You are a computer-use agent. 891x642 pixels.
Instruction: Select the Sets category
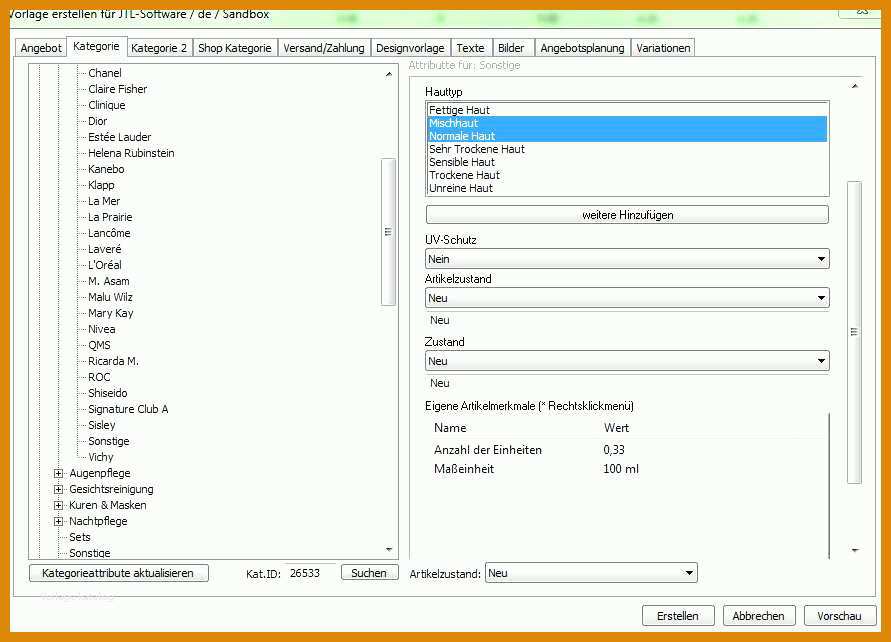click(x=80, y=537)
